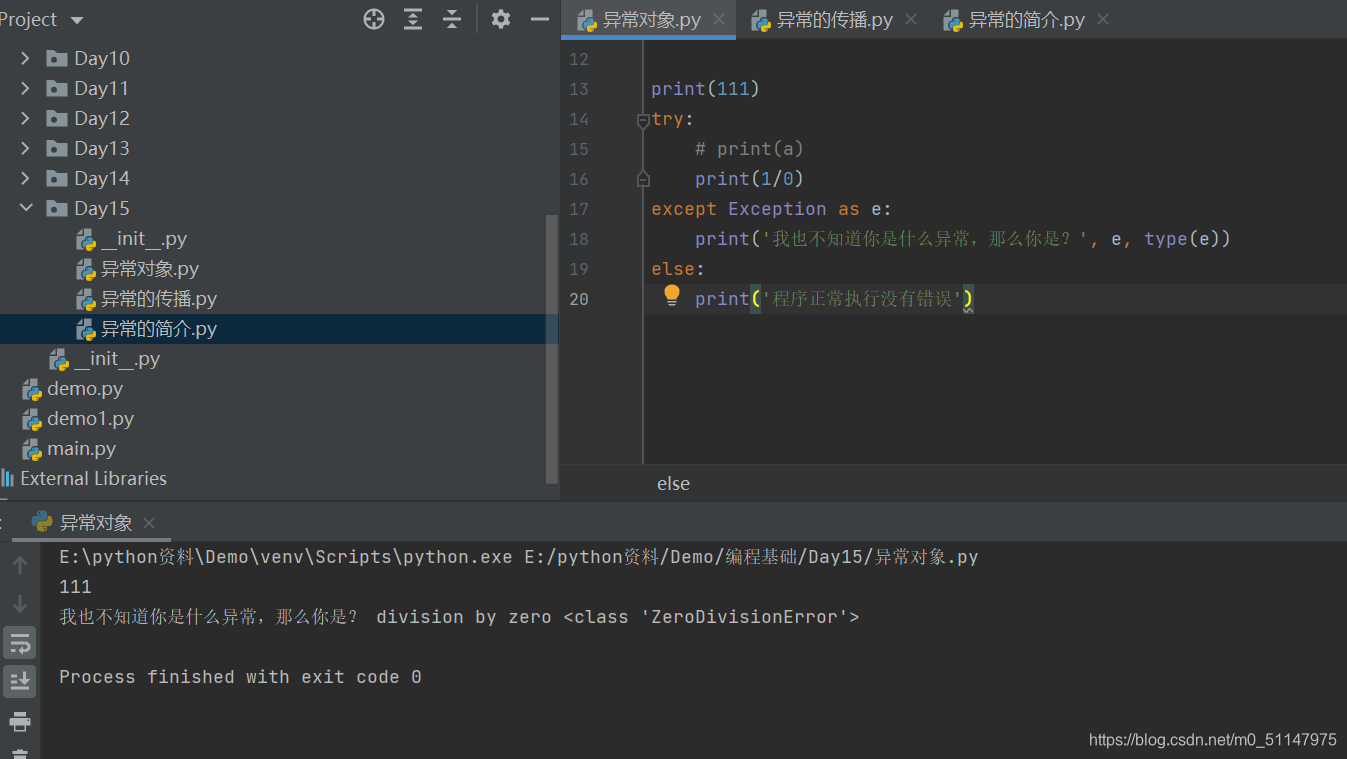
Task: Select External Libraries node
Action: (93, 478)
